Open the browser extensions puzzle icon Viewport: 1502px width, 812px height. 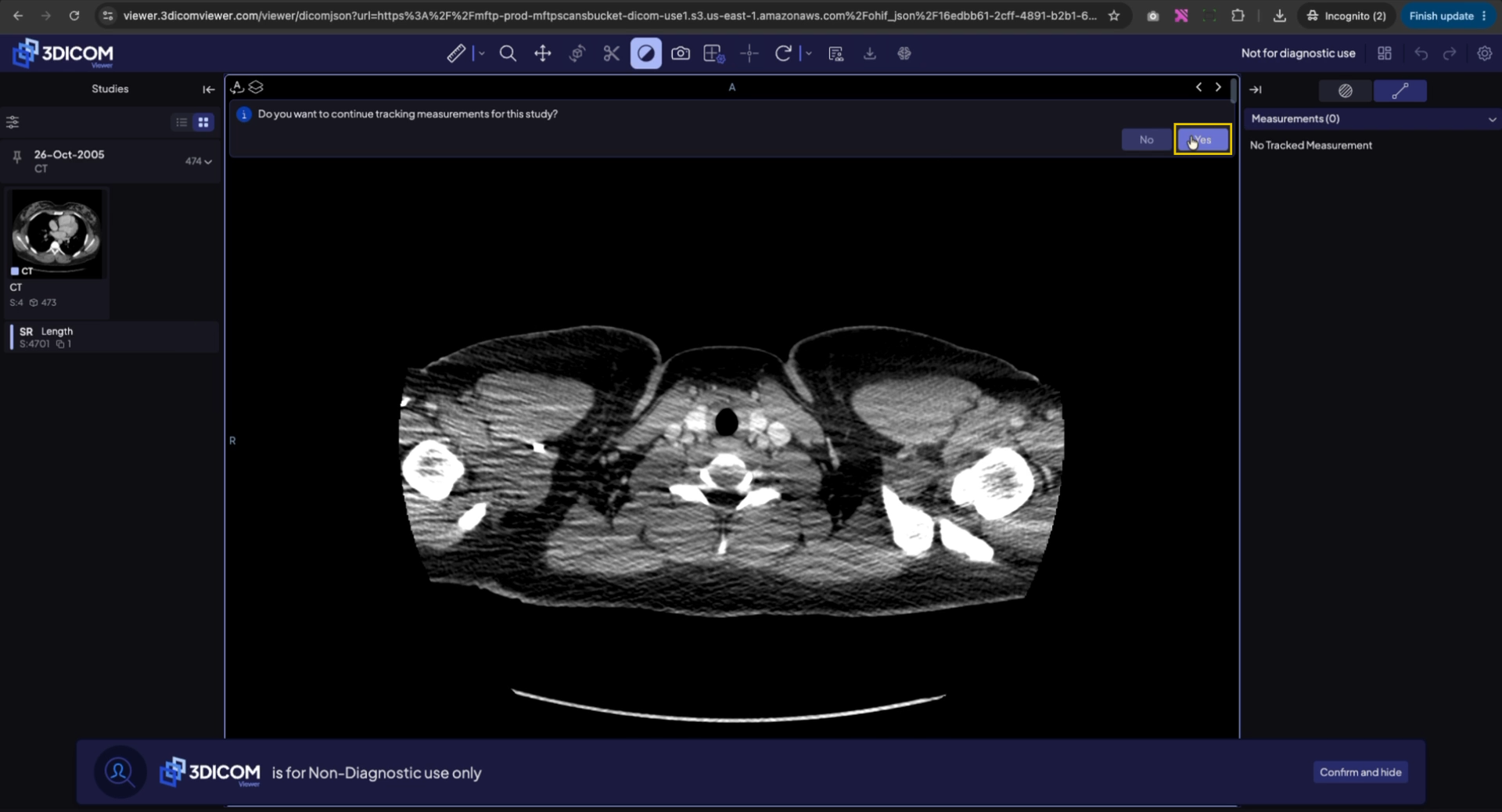[1238, 16]
